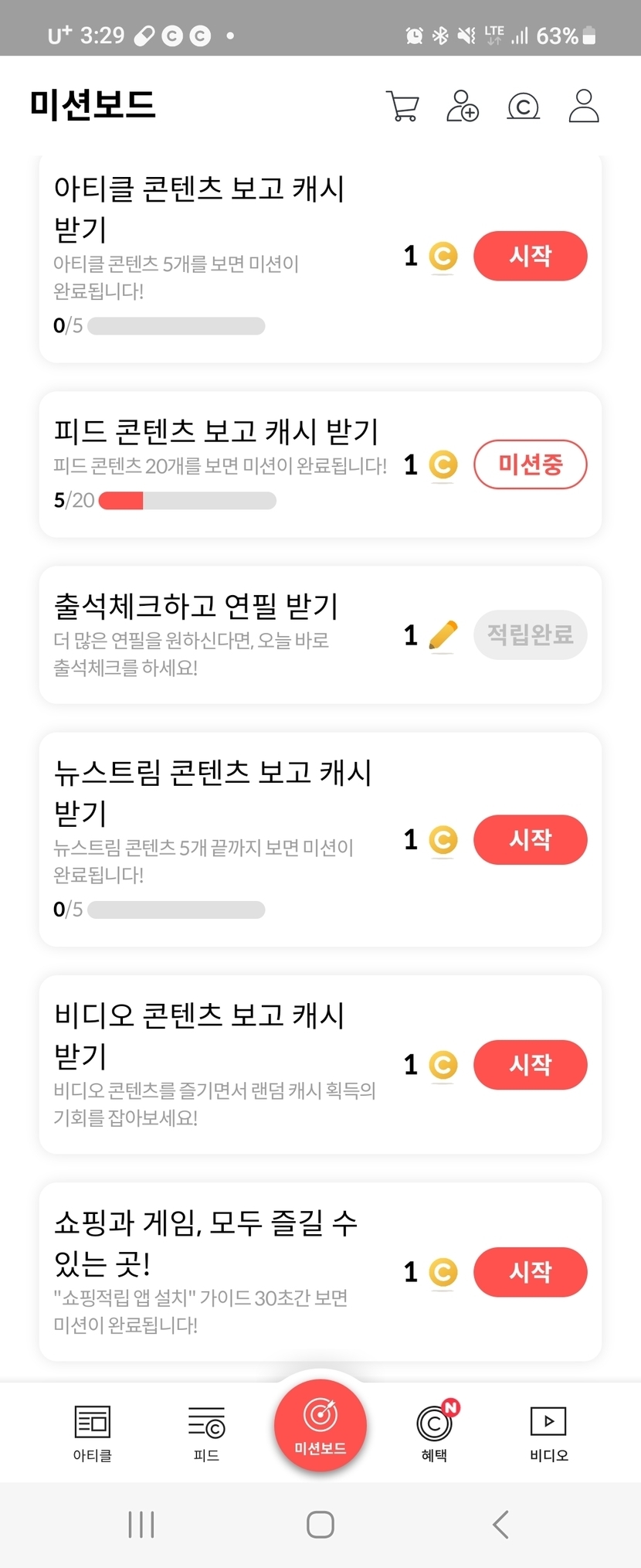Start the 아티클 콘텐츠 mission

point(530,256)
